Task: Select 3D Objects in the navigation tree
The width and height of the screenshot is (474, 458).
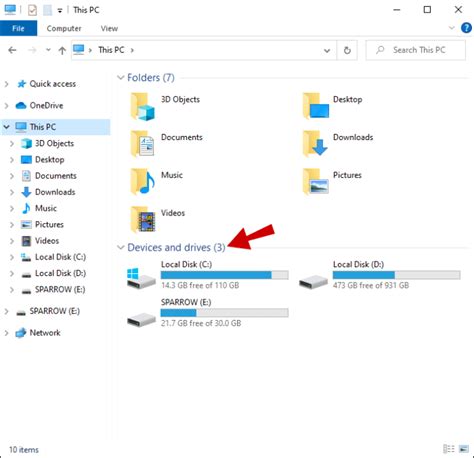Action: [55, 143]
